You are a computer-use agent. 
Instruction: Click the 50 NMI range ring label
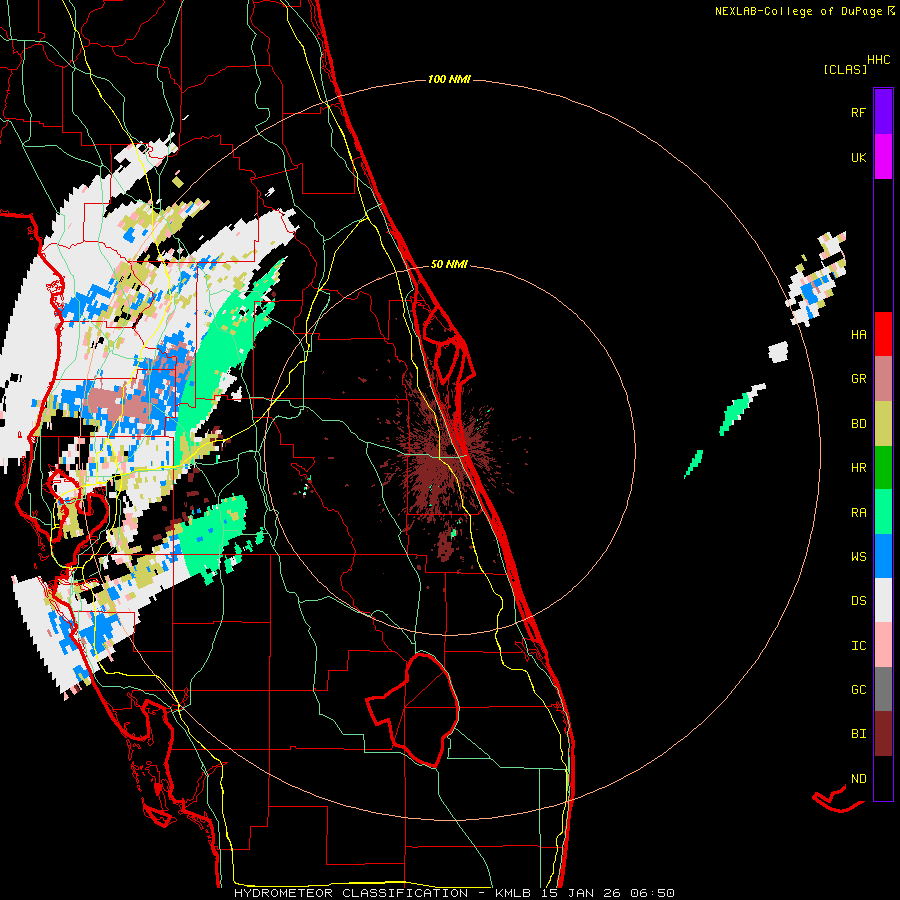449,264
